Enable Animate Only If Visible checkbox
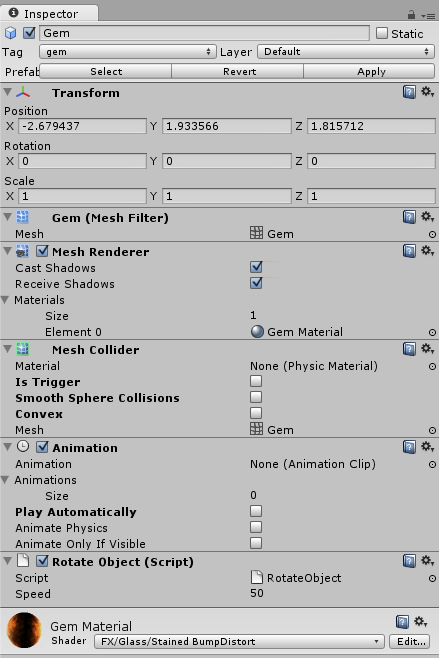Screen dimensions: 439x658 (256, 543)
